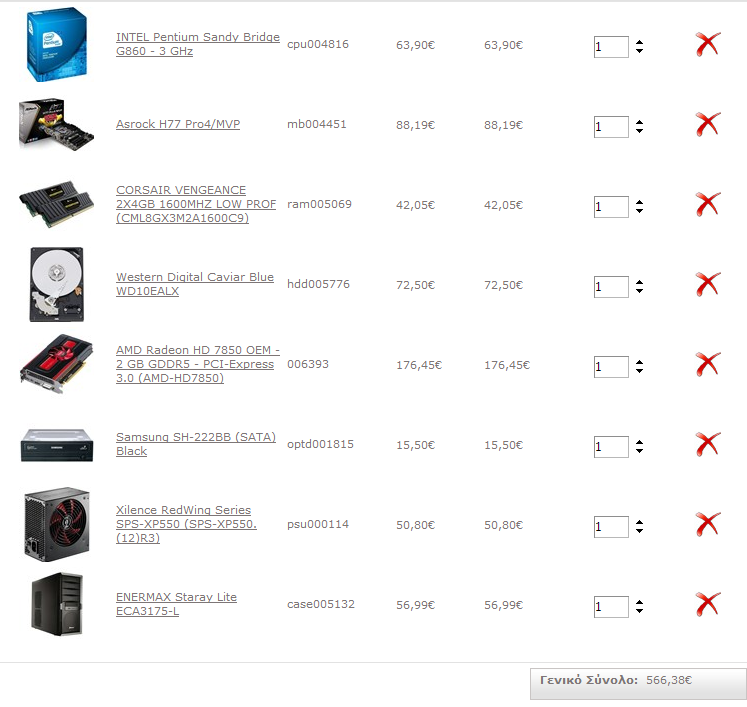This screenshot has width=747, height=707.
Task: Increase quantity of the INTEL Pentium CPU
Action: (639, 42)
